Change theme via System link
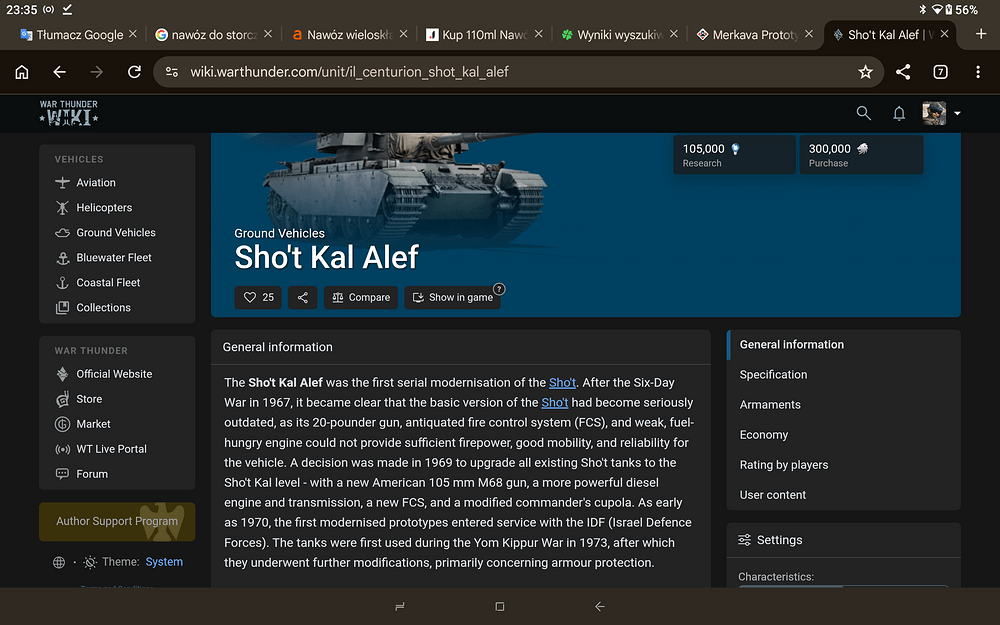Screen dimensions: 1000x625 pyautogui.click(x=164, y=562)
